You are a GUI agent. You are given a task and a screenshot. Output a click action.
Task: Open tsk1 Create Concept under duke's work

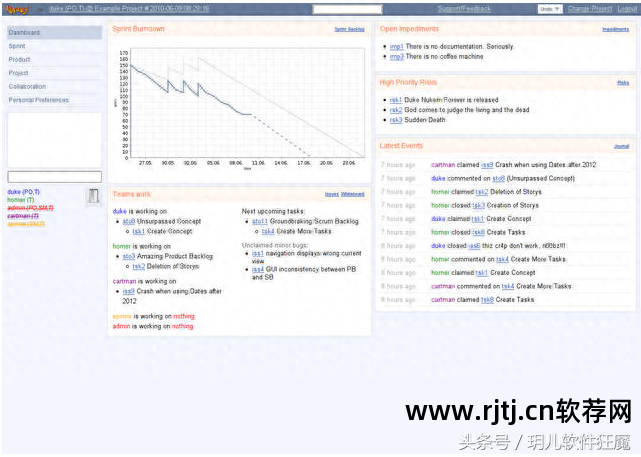pyautogui.click(x=139, y=232)
